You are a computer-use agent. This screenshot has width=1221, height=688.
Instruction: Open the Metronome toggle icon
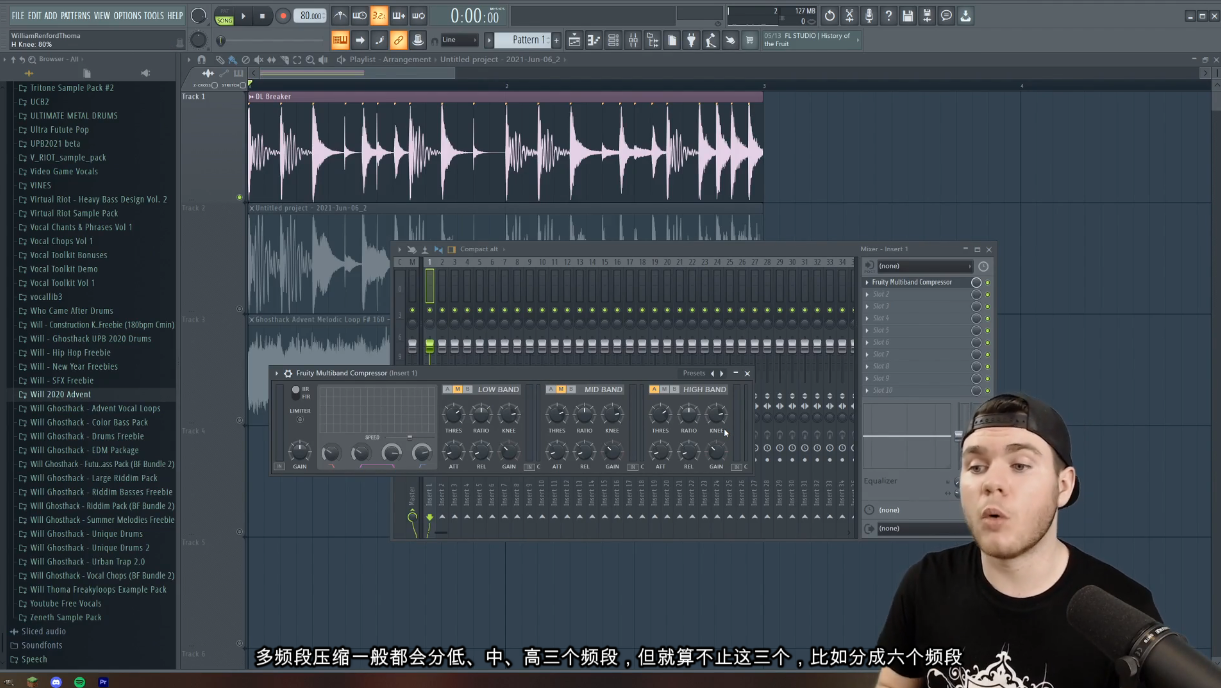[340, 16]
